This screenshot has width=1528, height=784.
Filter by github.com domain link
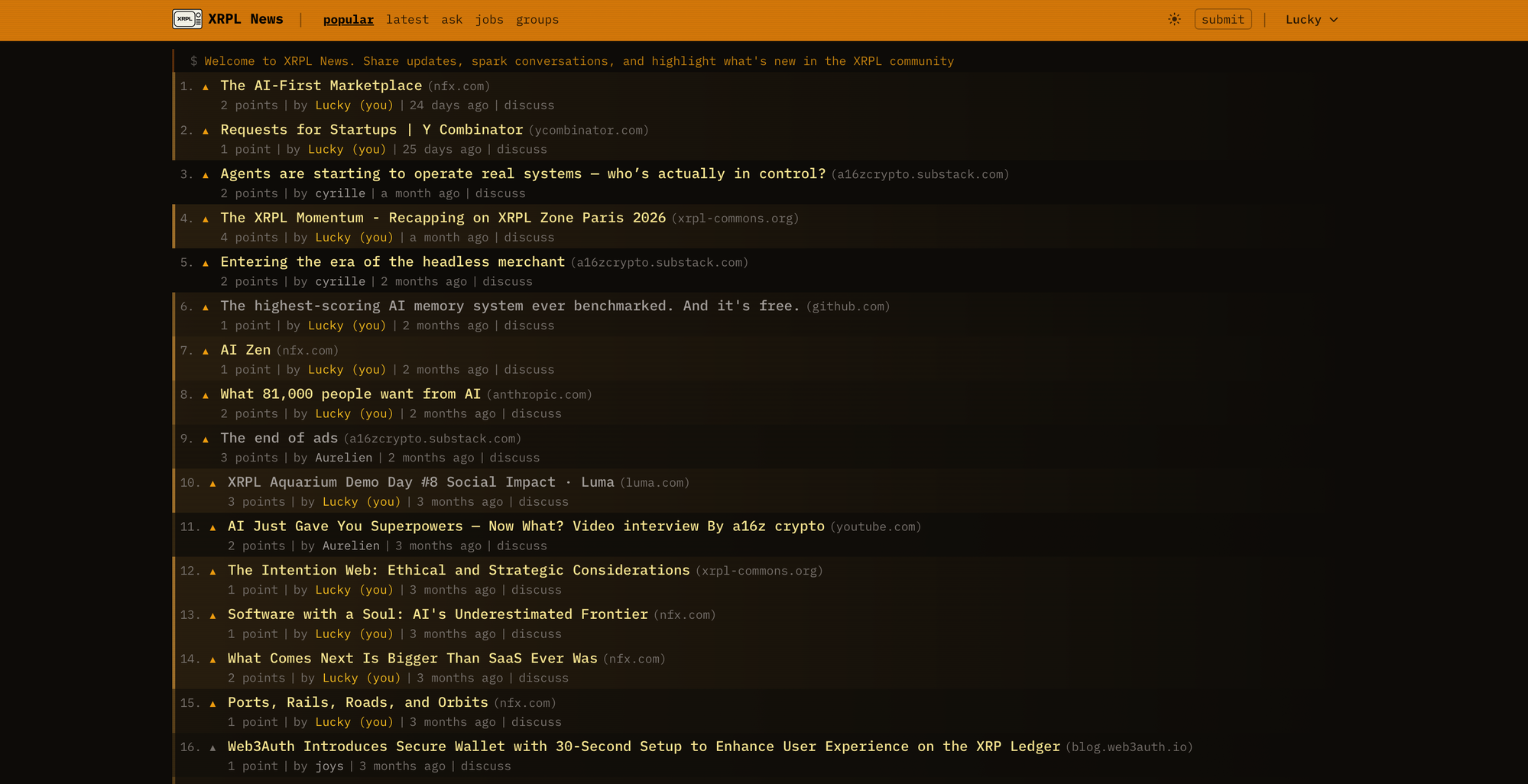[x=848, y=306]
